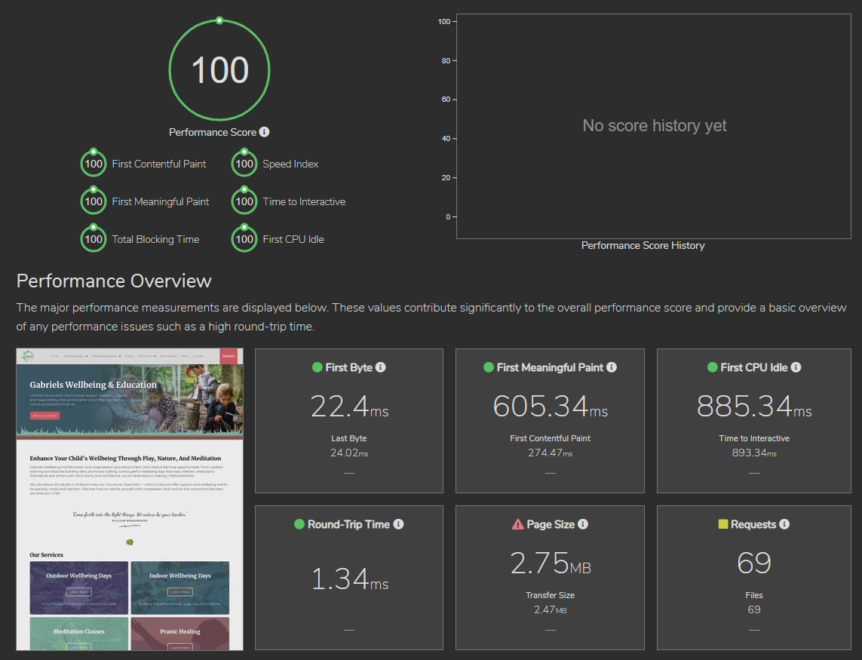This screenshot has height=660, width=862.
Task: Click the 885.34ms First CPU Idle value
Action: (754, 407)
